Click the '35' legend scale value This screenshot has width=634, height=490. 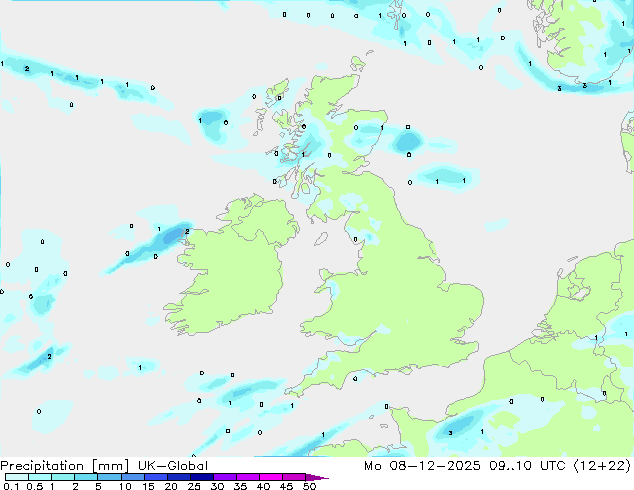point(240,486)
